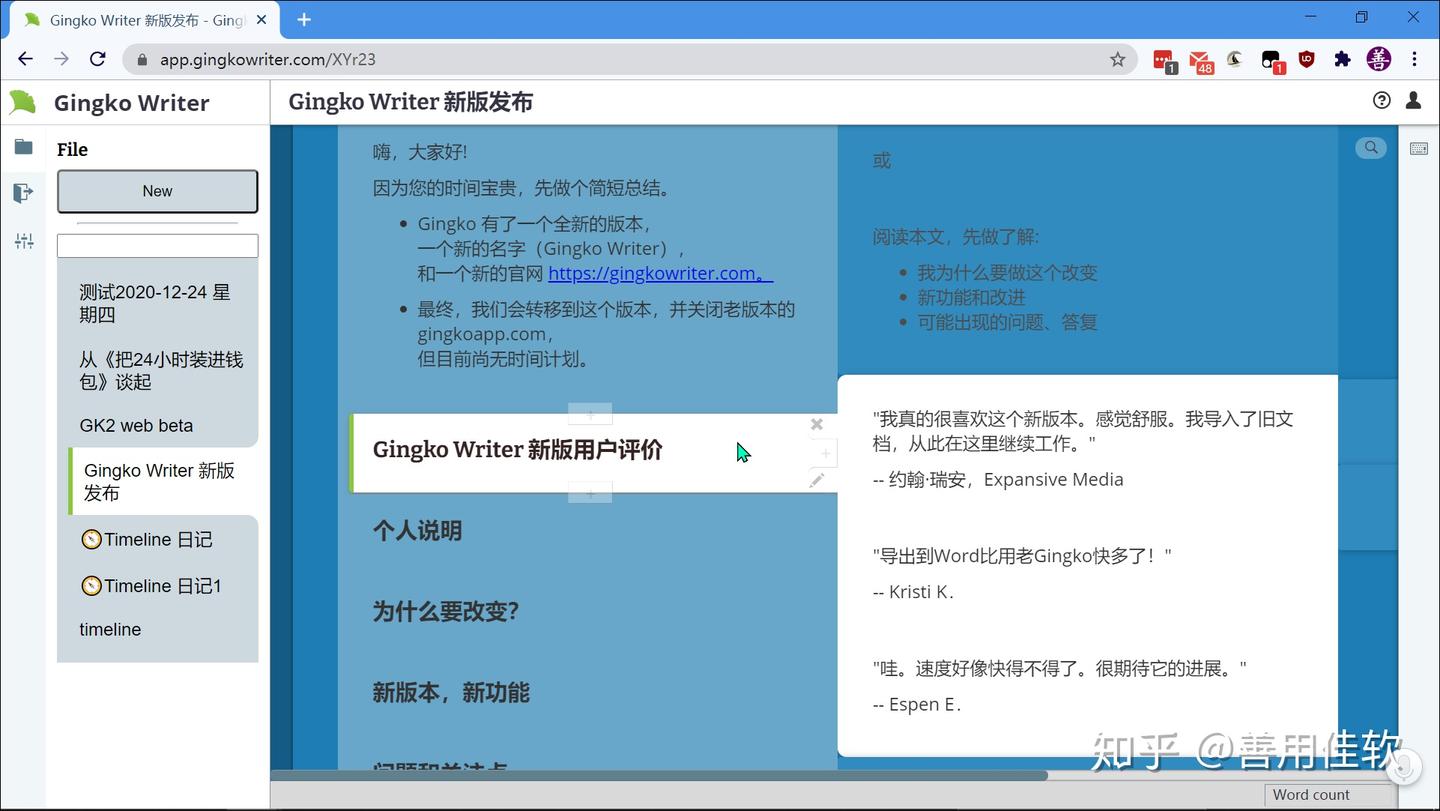Open the help question mark icon
The image size is (1440, 811).
tap(1381, 100)
